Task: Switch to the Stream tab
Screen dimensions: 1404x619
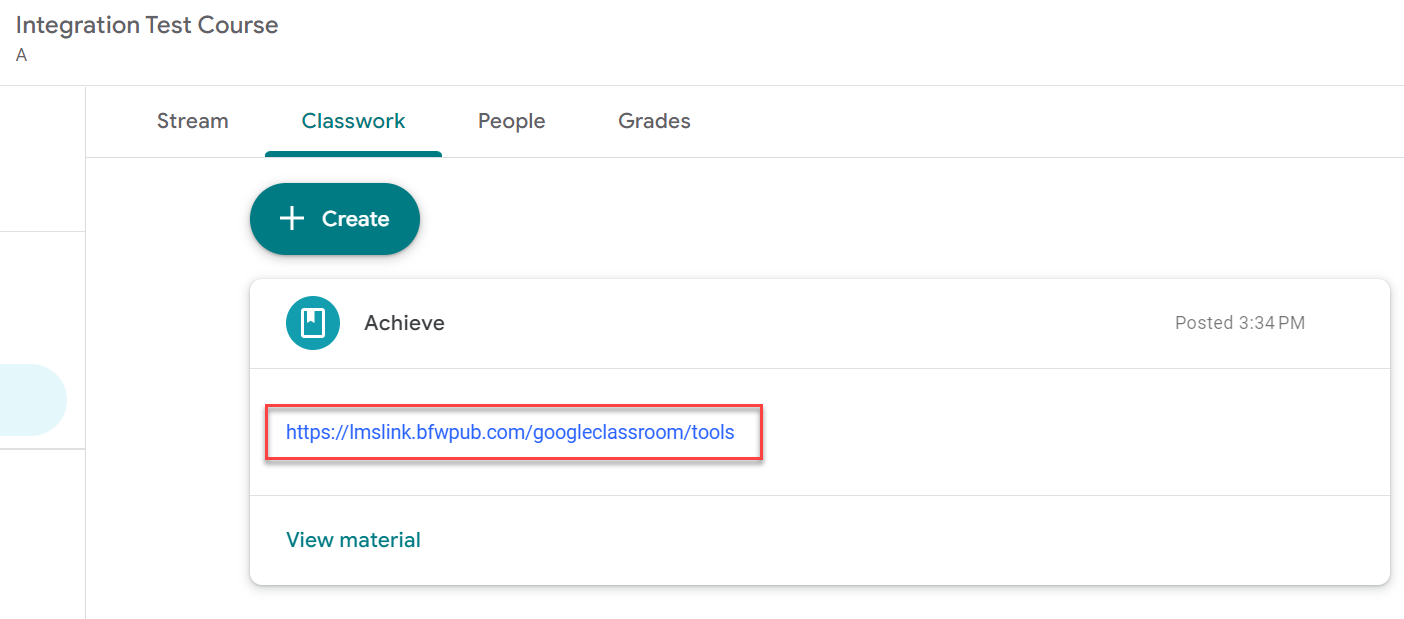Action: [192, 121]
